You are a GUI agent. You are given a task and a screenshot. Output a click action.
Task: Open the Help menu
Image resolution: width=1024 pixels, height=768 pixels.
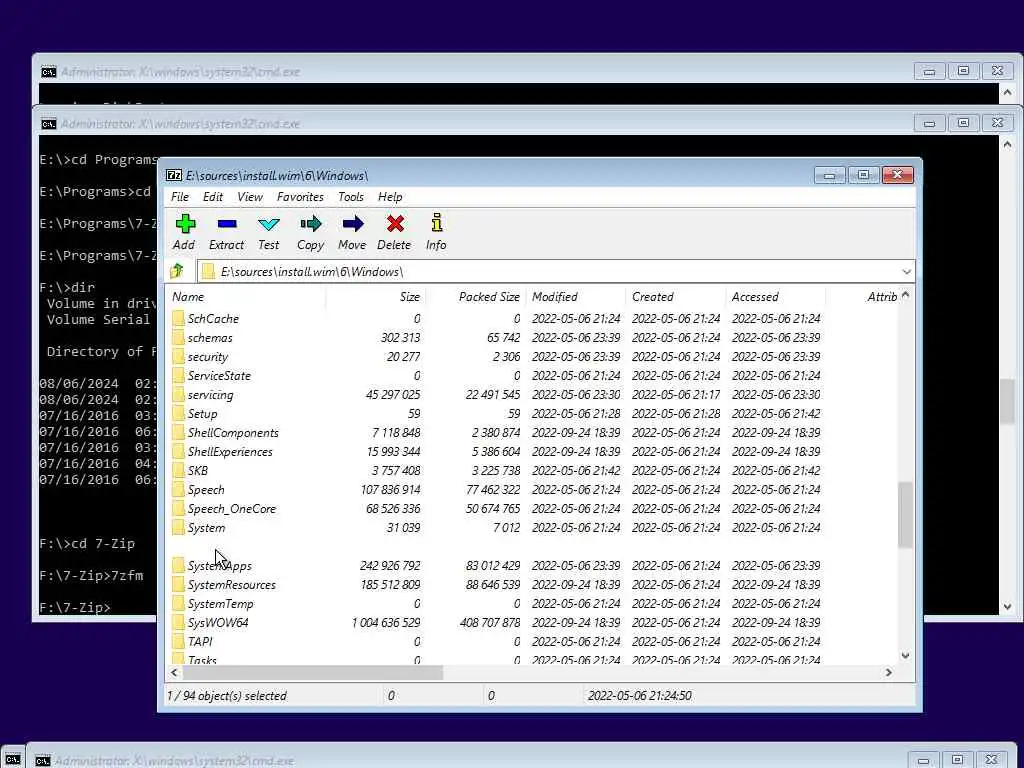[390, 197]
